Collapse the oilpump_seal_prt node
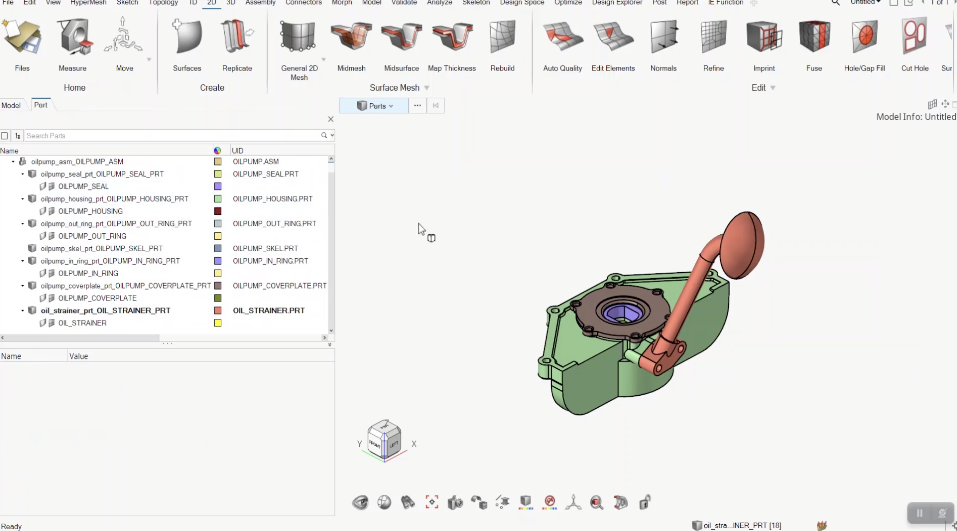 23,174
